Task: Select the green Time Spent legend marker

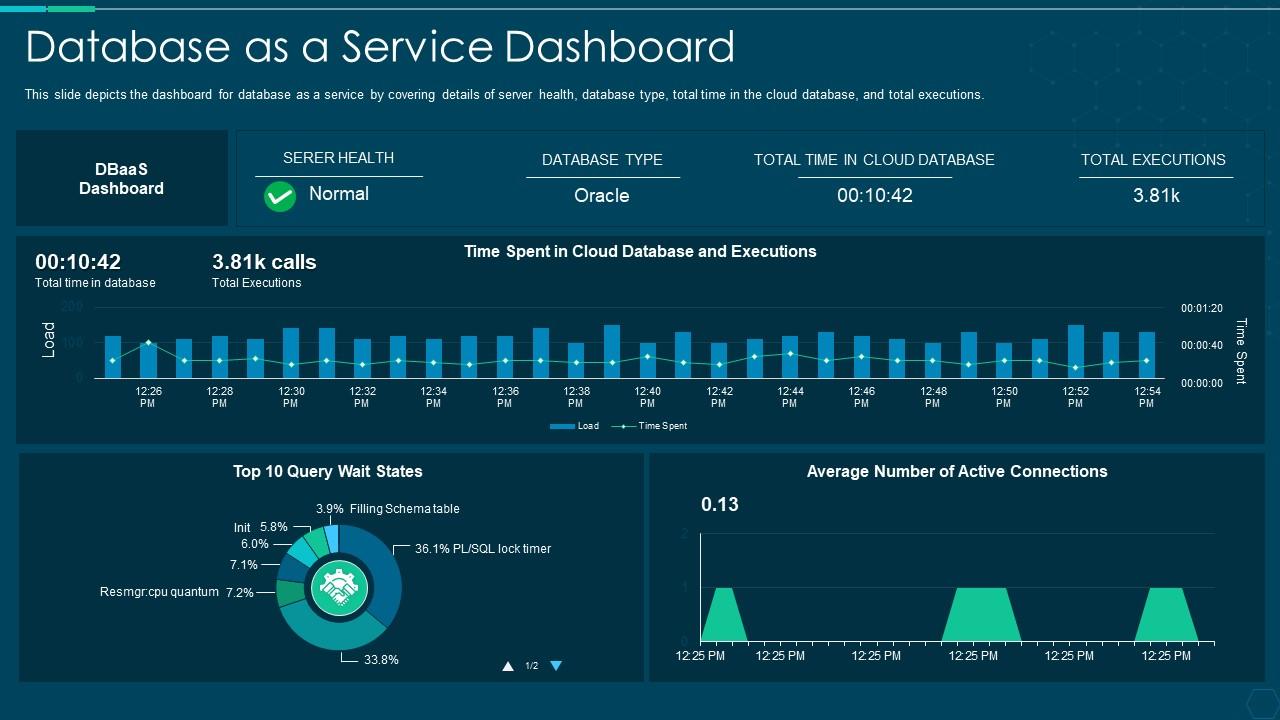Action: pyautogui.click(x=624, y=425)
